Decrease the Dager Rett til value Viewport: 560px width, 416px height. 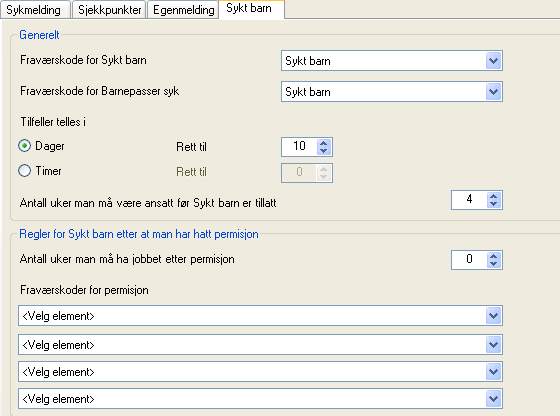pyautogui.click(x=324, y=151)
